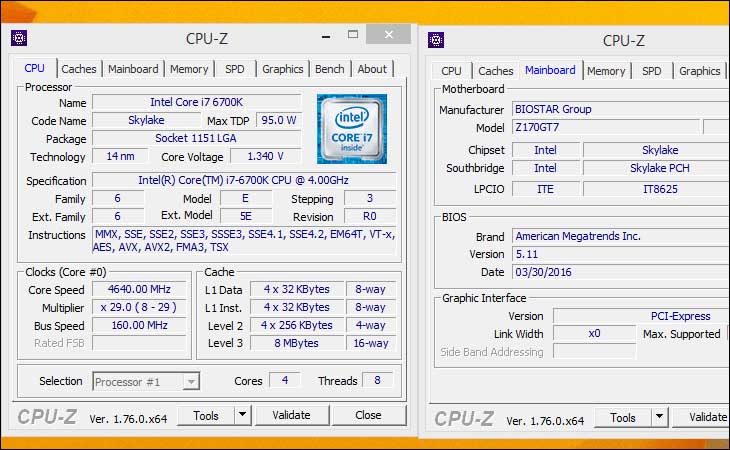Image resolution: width=730 pixels, height=450 pixels.
Task: Click the Max TDP value '95.0 W'
Action: click(x=278, y=120)
